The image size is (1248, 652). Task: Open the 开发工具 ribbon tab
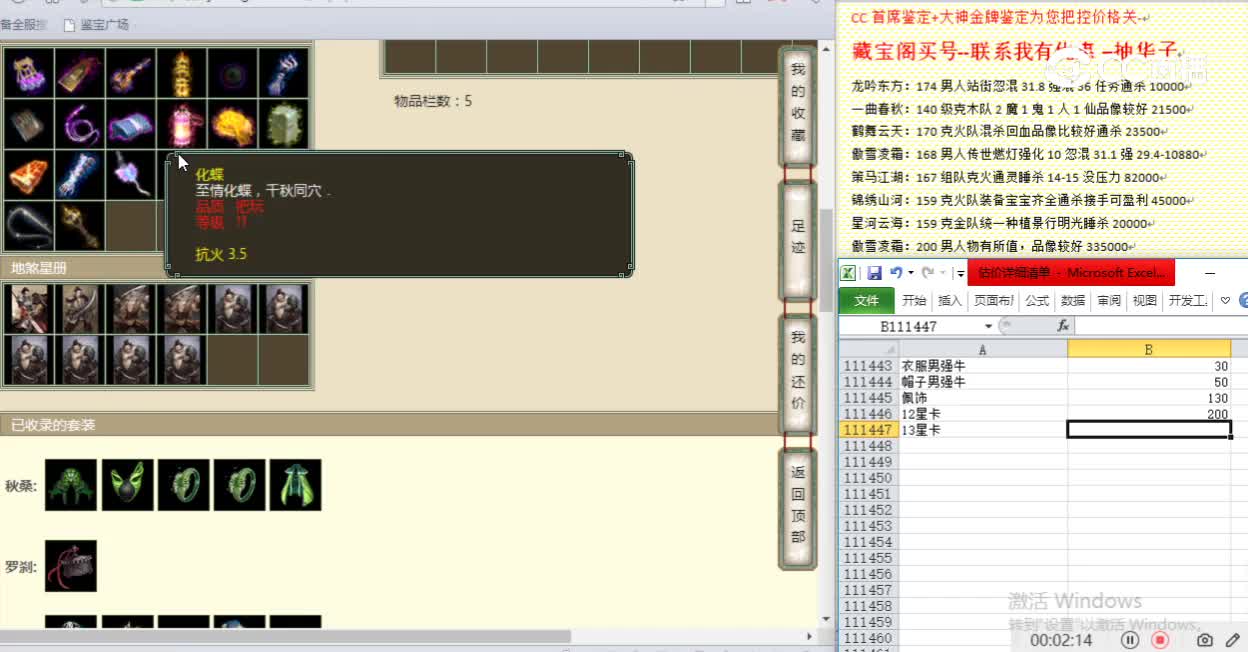[1188, 301]
